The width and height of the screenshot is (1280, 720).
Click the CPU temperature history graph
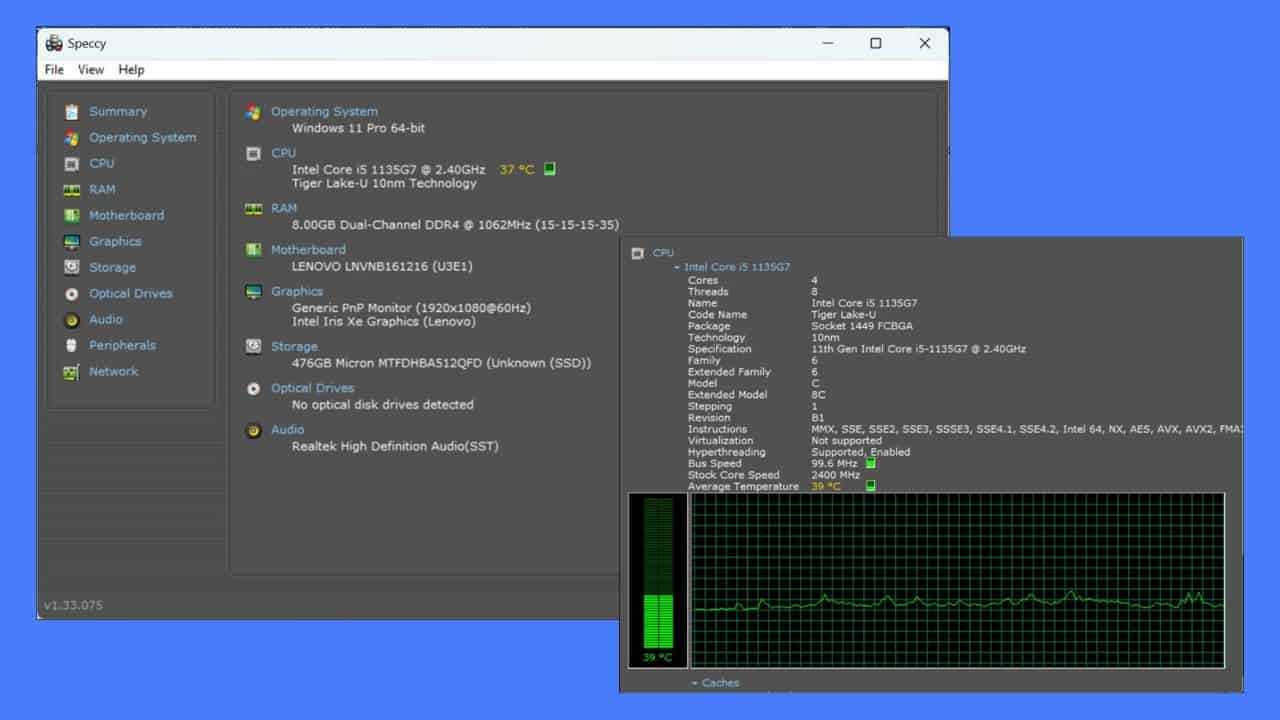pyautogui.click(x=957, y=580)
